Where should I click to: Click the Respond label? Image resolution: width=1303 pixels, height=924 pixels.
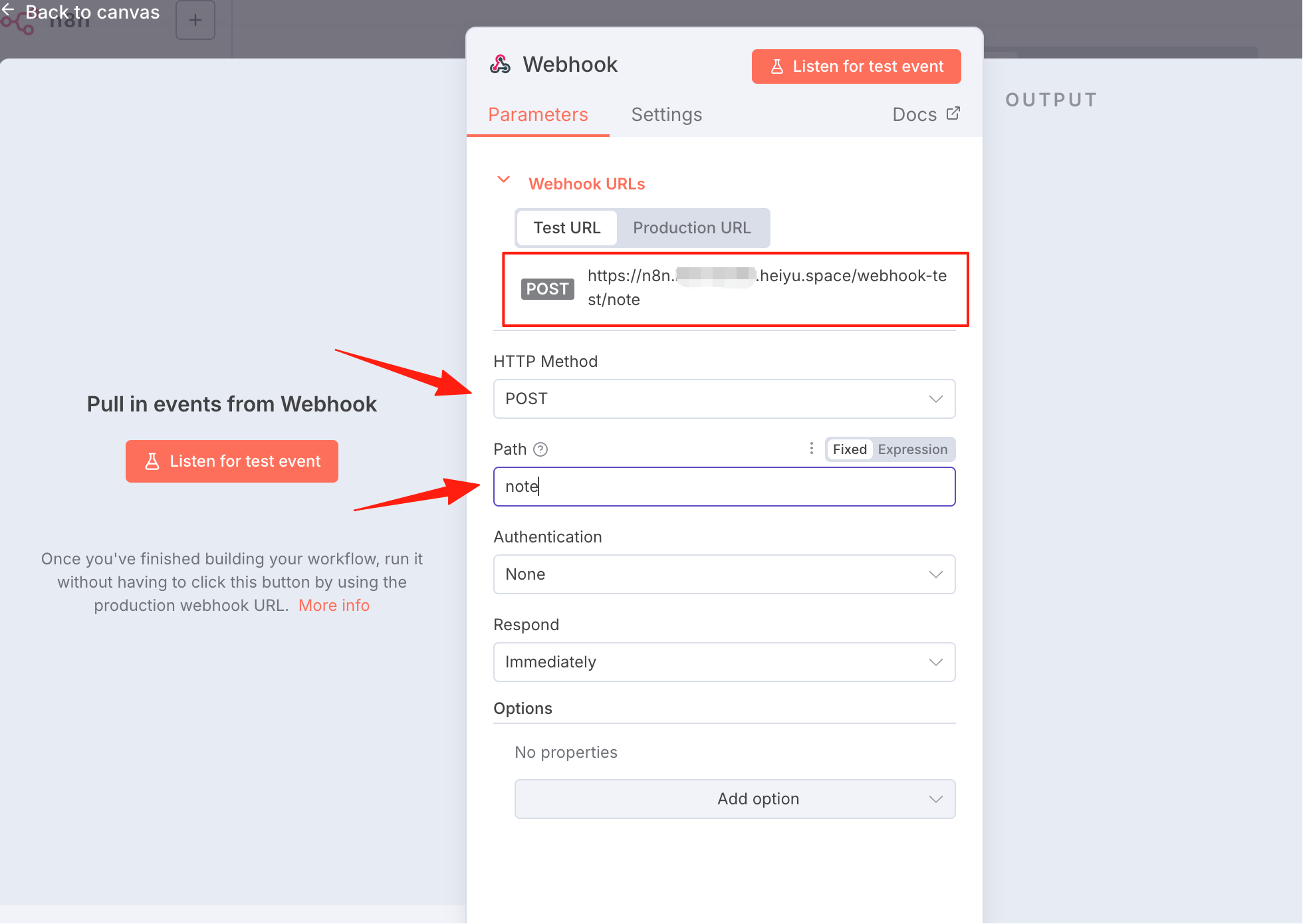click(x=527, y=625)
